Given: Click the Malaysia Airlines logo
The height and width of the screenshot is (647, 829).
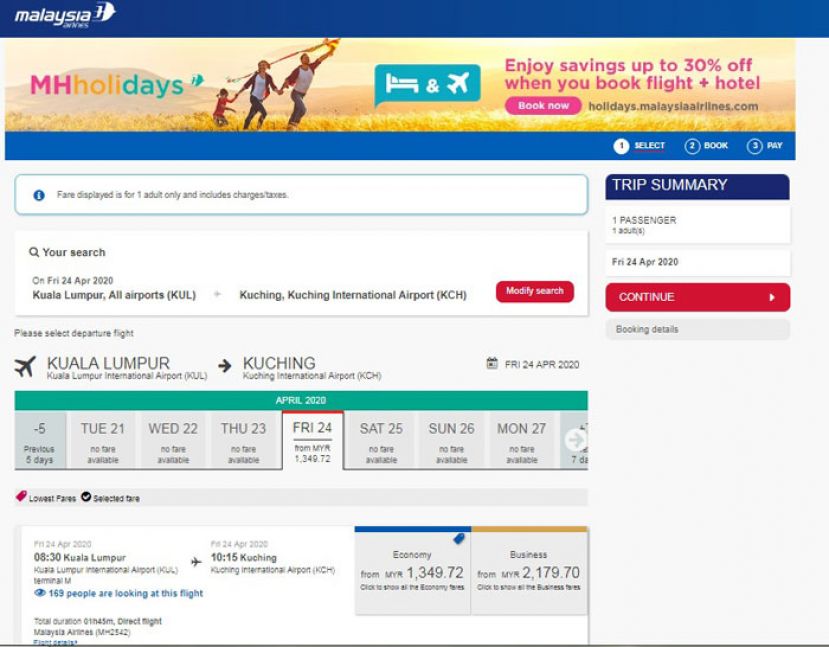Looking at the screenshot, I should point(65,14).
